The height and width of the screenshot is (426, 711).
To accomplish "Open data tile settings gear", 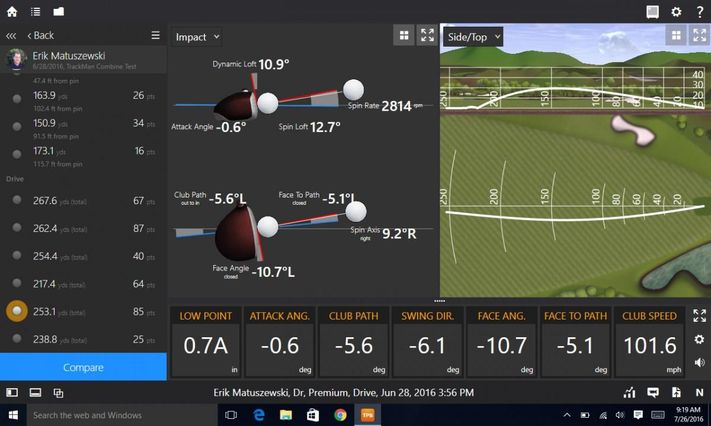I will pyautogui.click(x=699, y=340).
